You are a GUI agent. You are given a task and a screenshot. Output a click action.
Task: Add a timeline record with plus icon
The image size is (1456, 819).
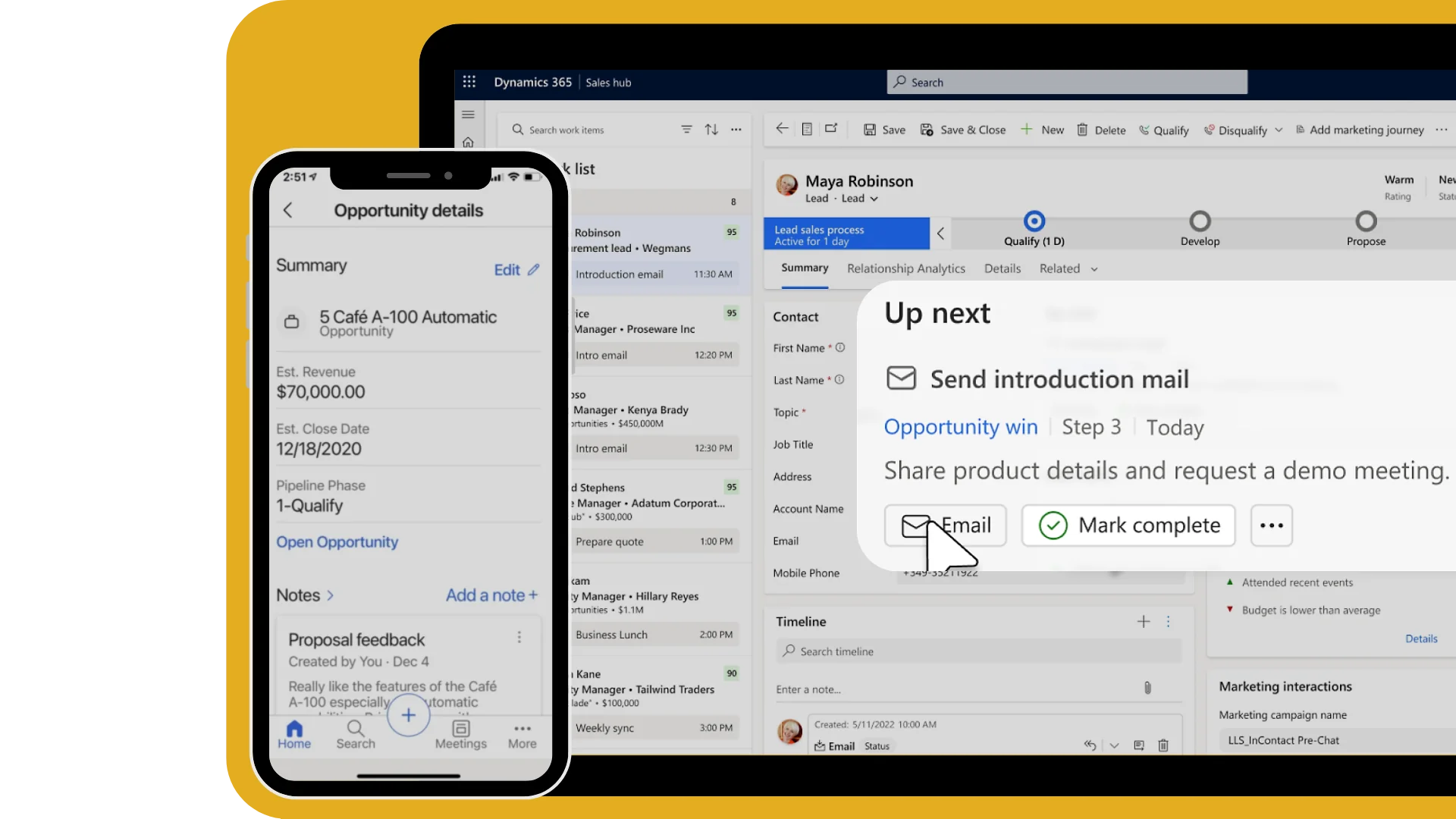[1144, 622]
